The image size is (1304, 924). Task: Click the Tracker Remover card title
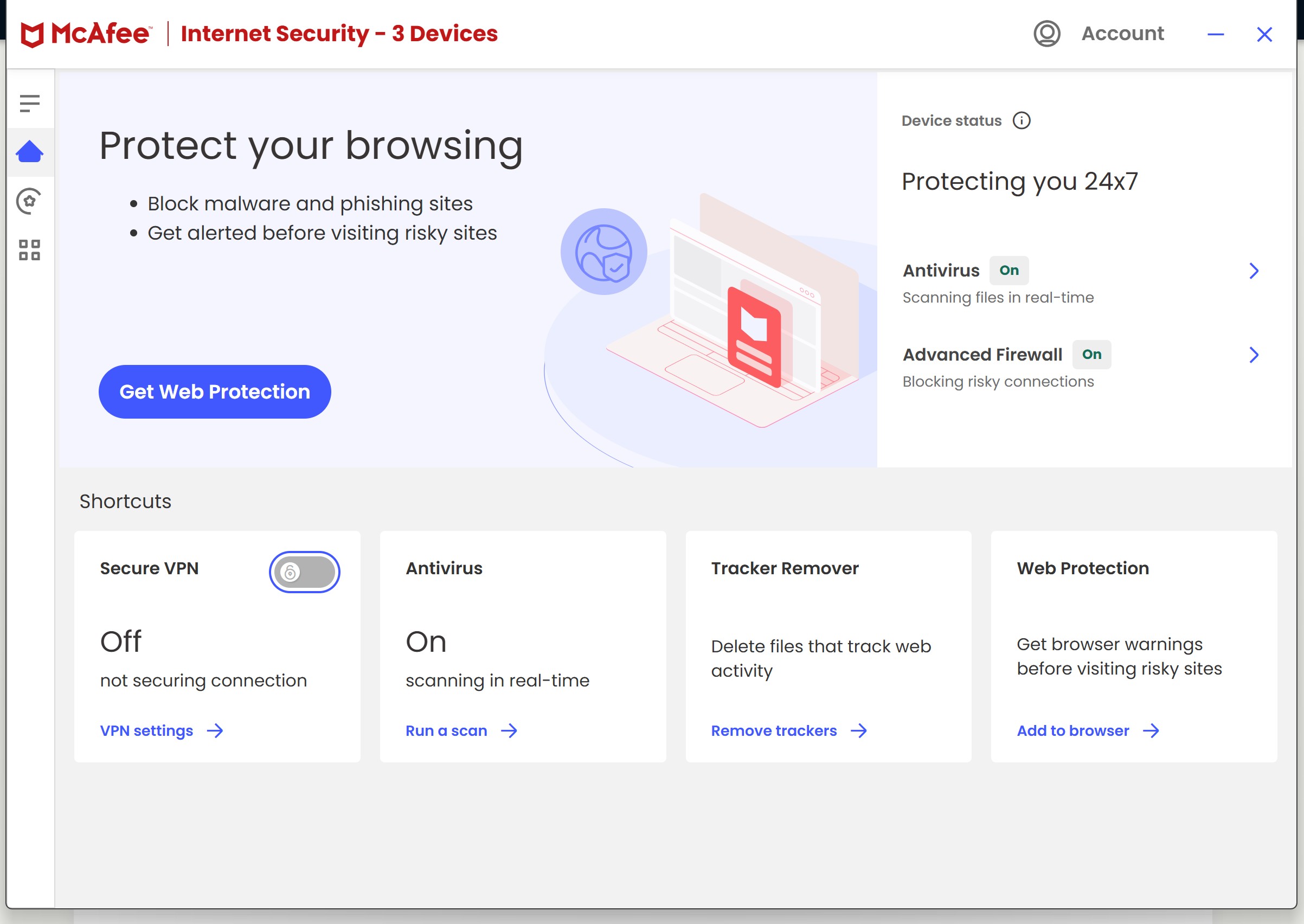click(785, 568)
